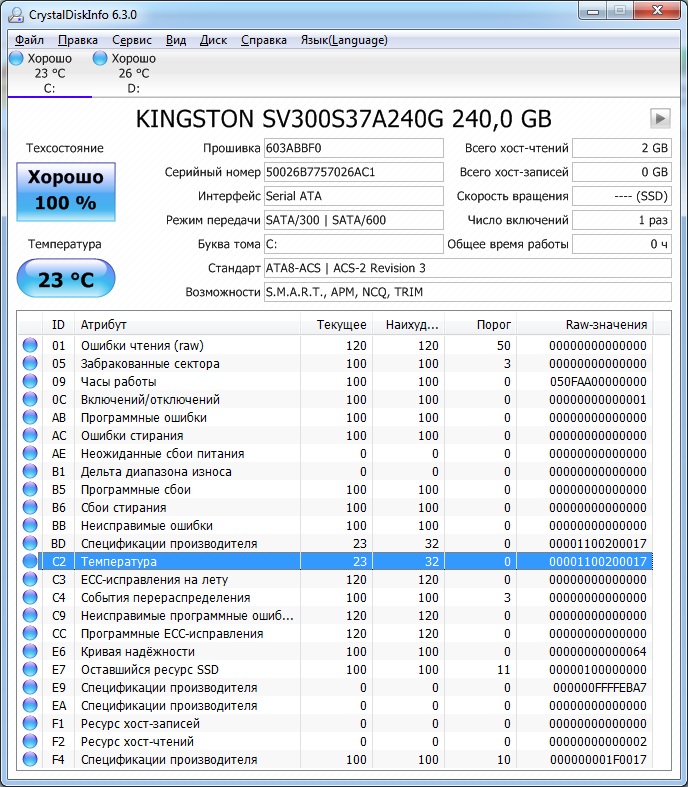Image resolution: width=688 pixels, height=787 pixels.
Task: Click status orb beside Ошибки стирания
Action: [30, 435]
